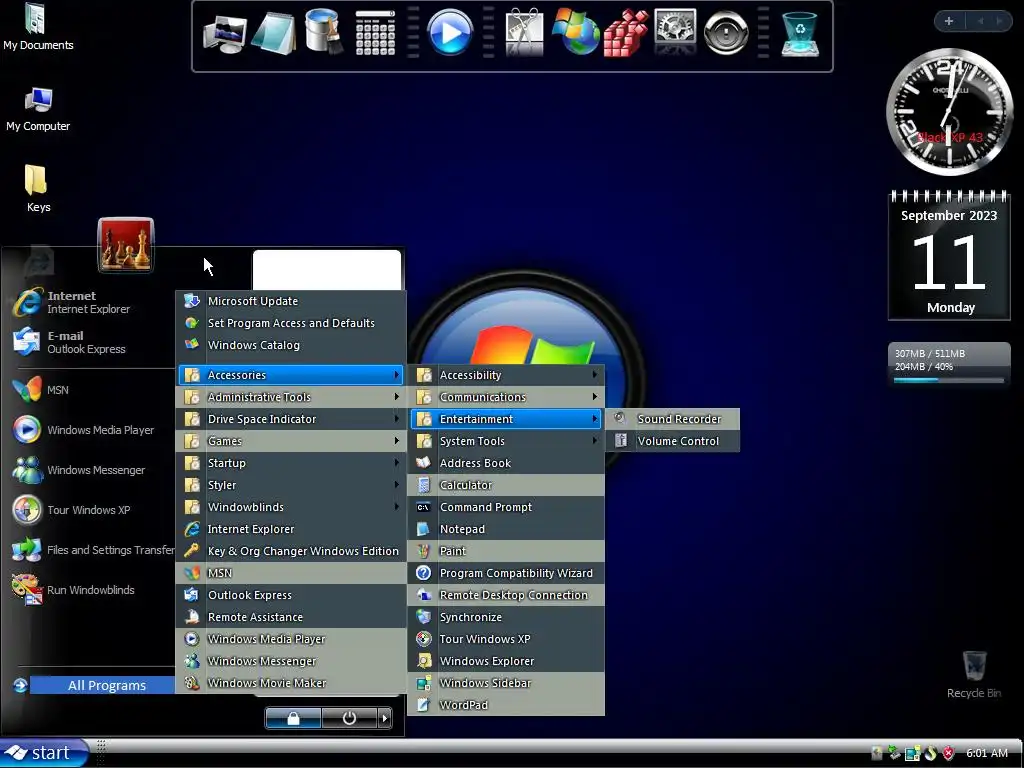Click the memory usage meter gadget
The width and height of the screenshot is (1024, 768).
(949, 364)
